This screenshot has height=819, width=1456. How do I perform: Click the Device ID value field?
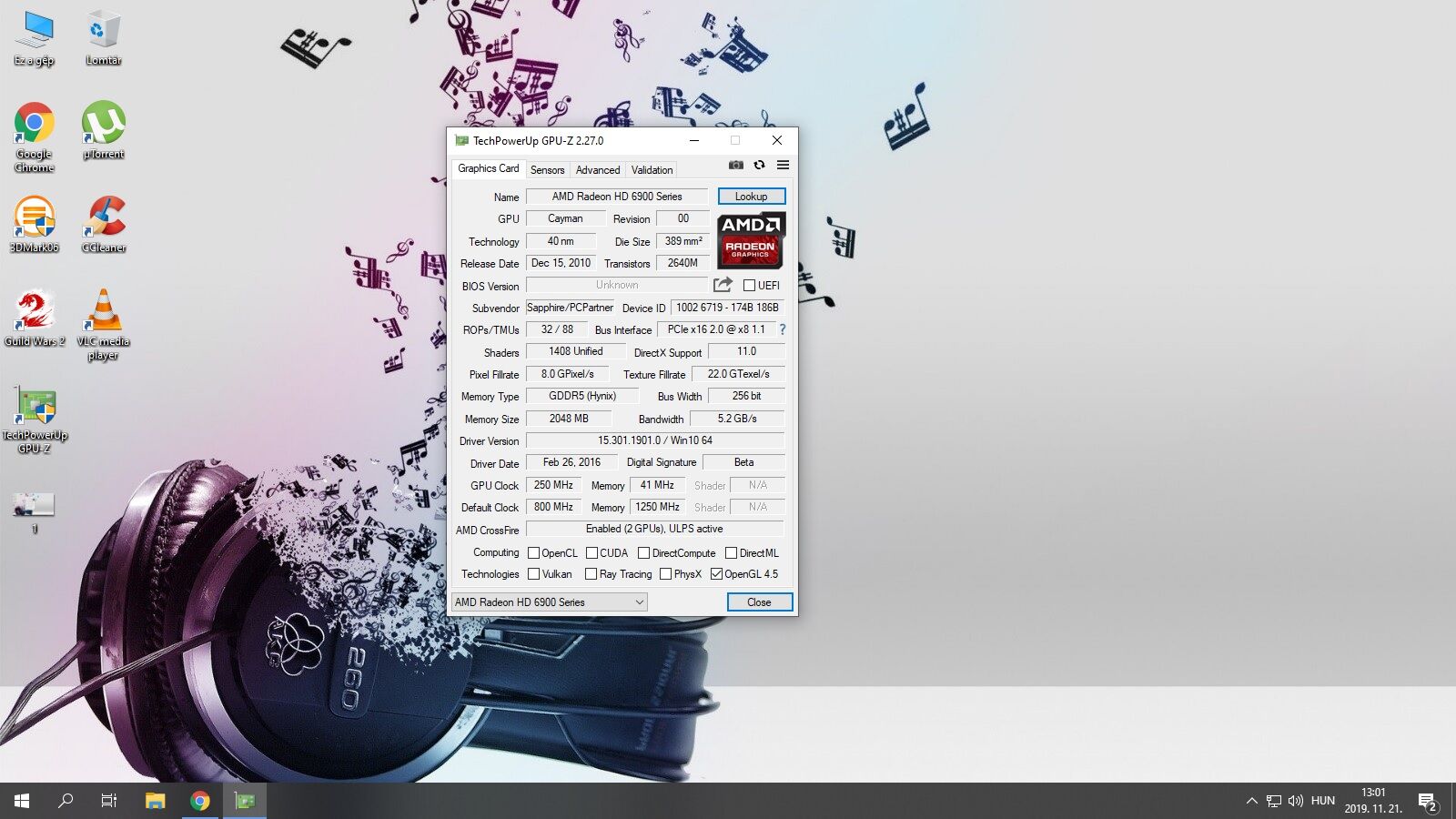(x=727, y=308)
